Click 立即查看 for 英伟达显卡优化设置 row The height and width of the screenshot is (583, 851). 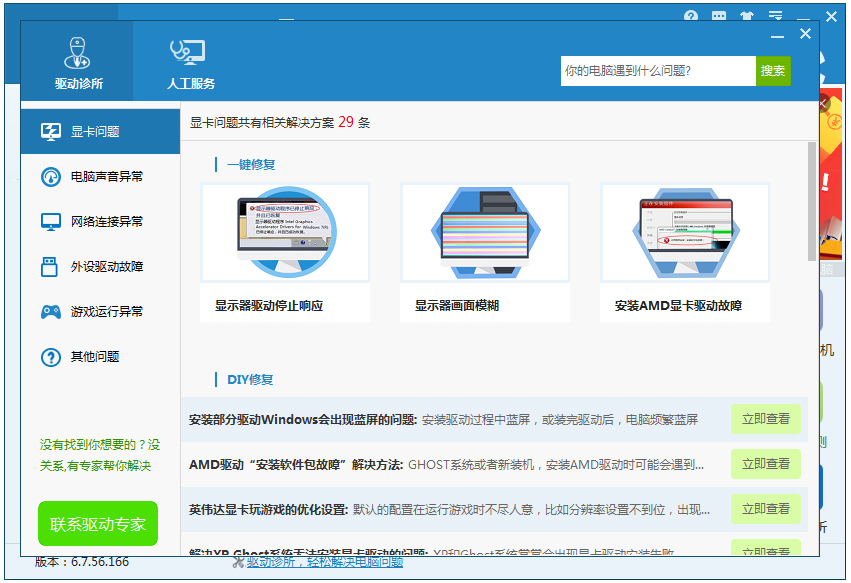(x=765, y=509)
